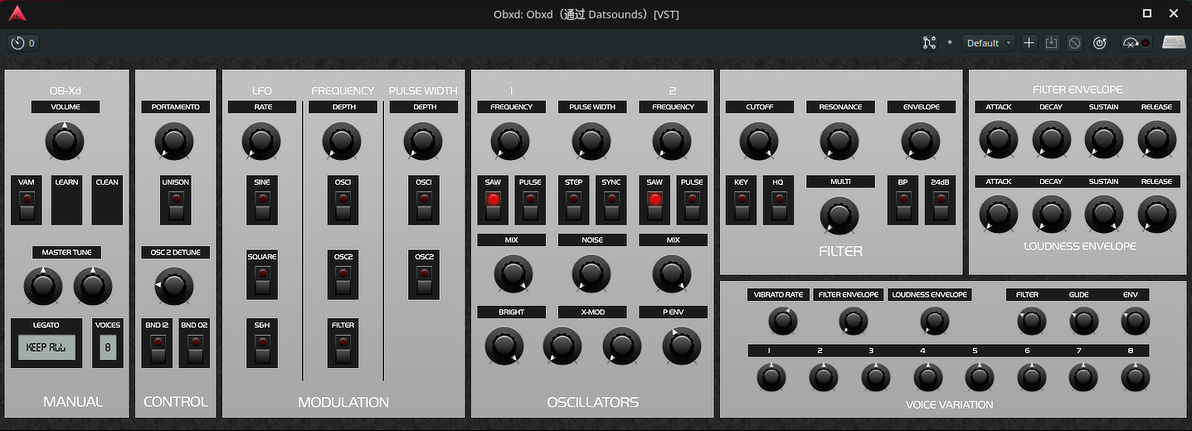
Task: Click the delete preset icon
Action: 1074,43
